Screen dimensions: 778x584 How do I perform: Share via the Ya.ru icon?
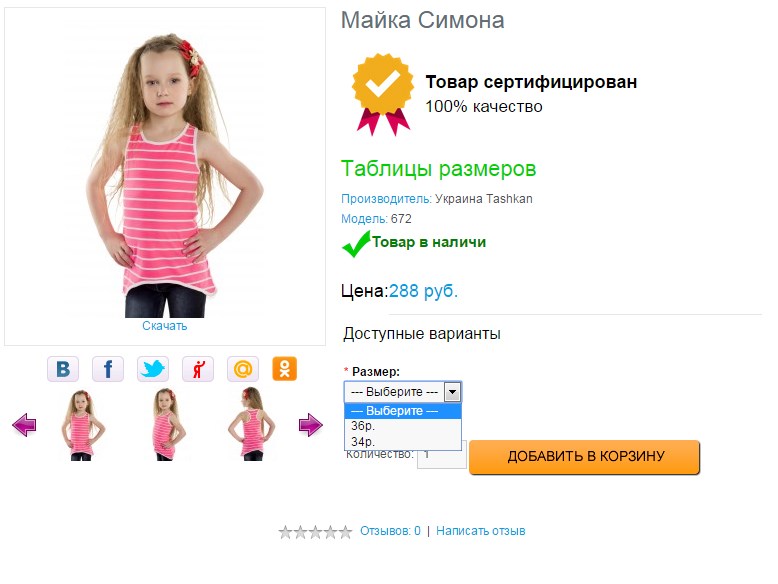pyautogui.click(x=198, y=369)
